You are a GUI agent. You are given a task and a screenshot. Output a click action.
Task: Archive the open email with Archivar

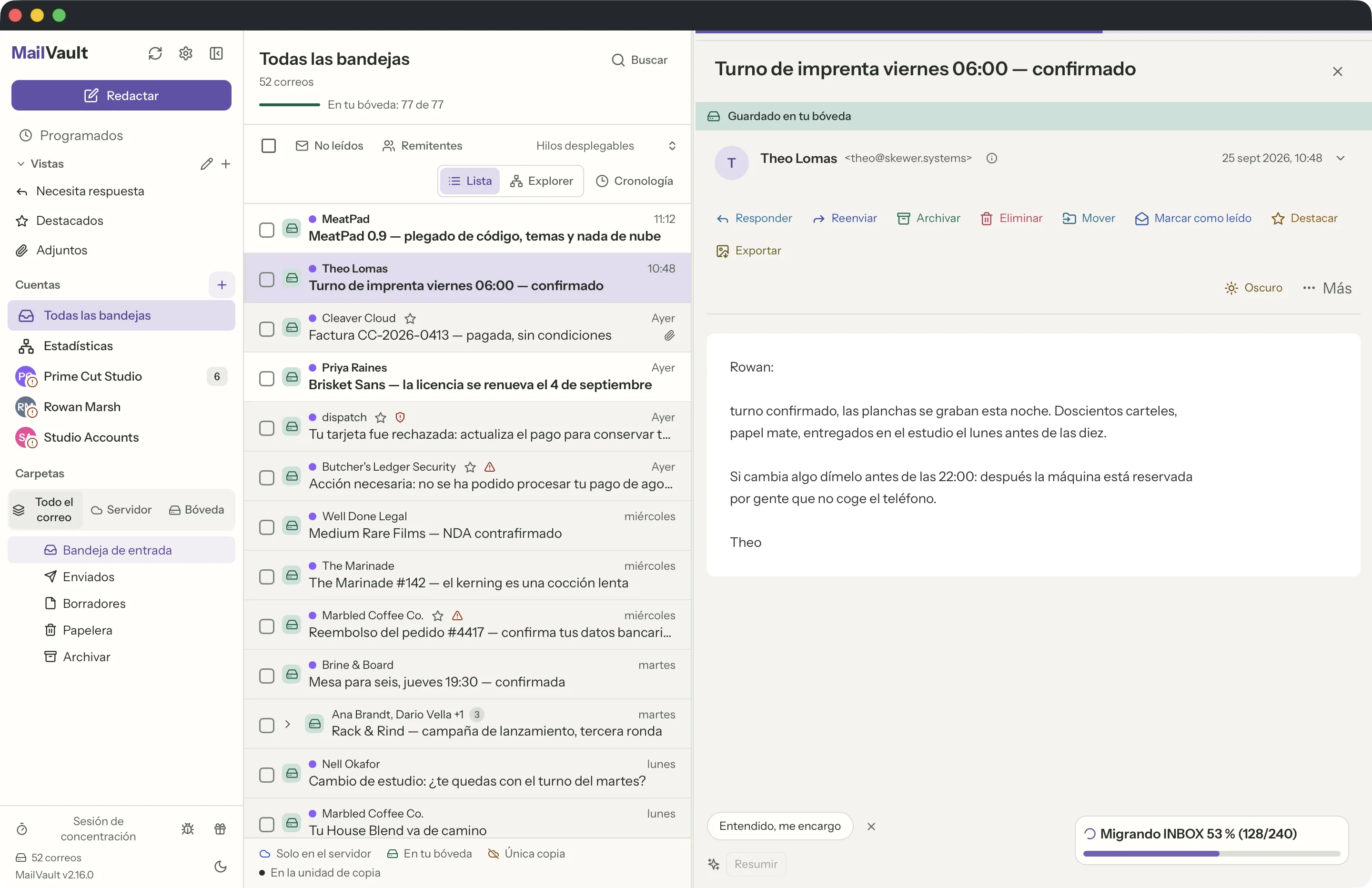(928, 219)
